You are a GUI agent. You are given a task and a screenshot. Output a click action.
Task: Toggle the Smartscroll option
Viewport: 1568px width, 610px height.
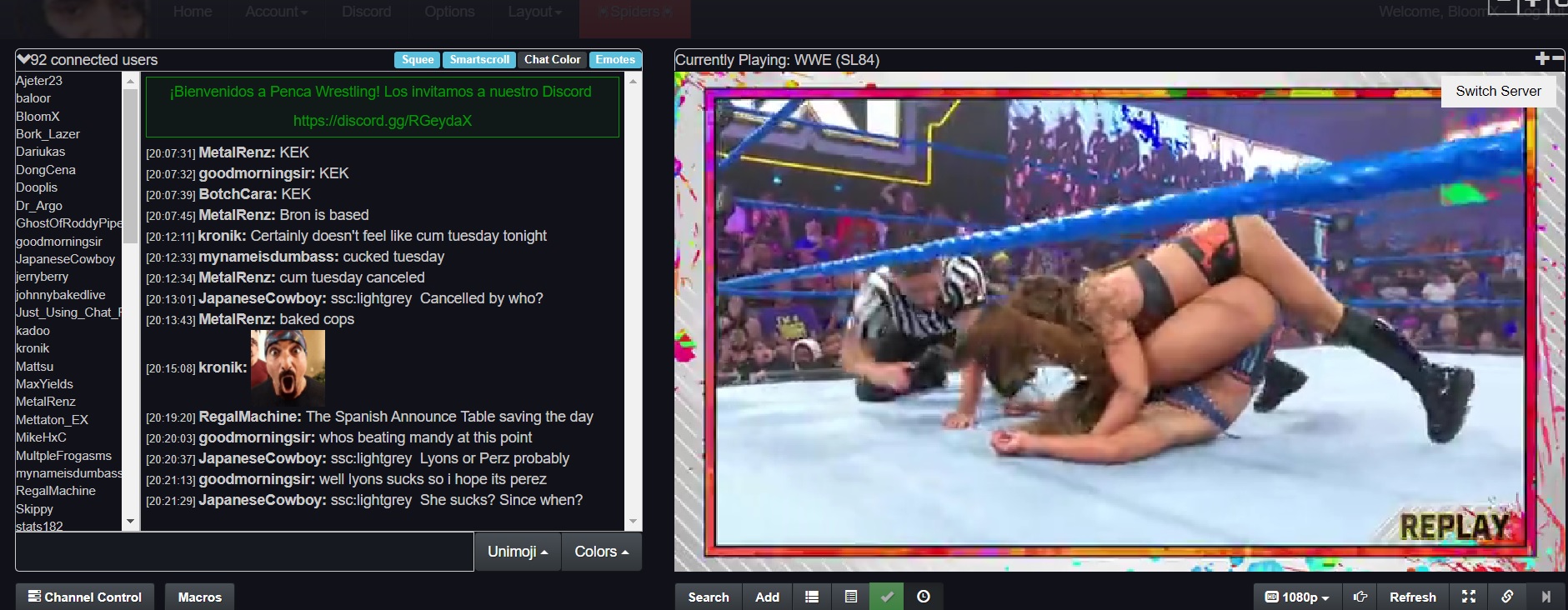(479, 59)
